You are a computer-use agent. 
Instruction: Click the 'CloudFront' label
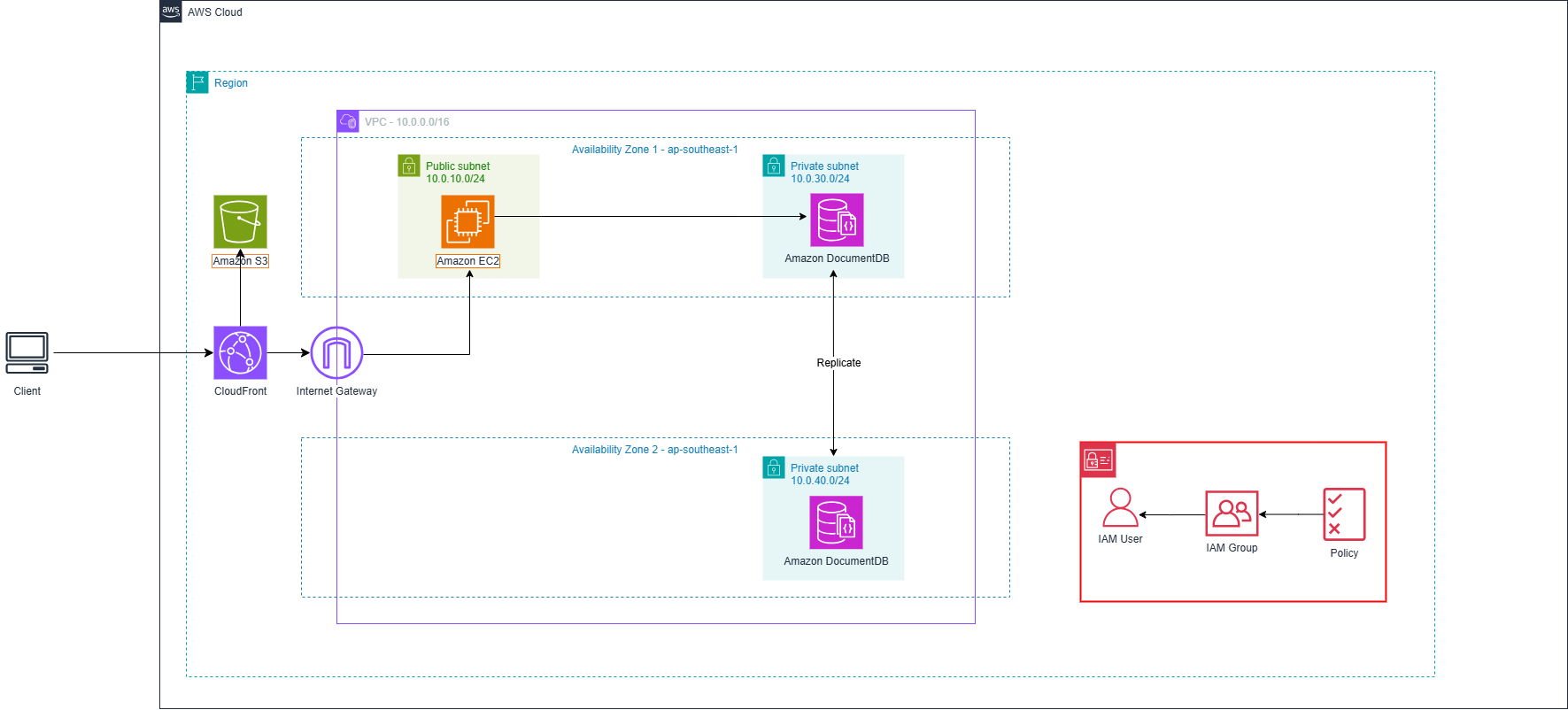tap(240, 391)
